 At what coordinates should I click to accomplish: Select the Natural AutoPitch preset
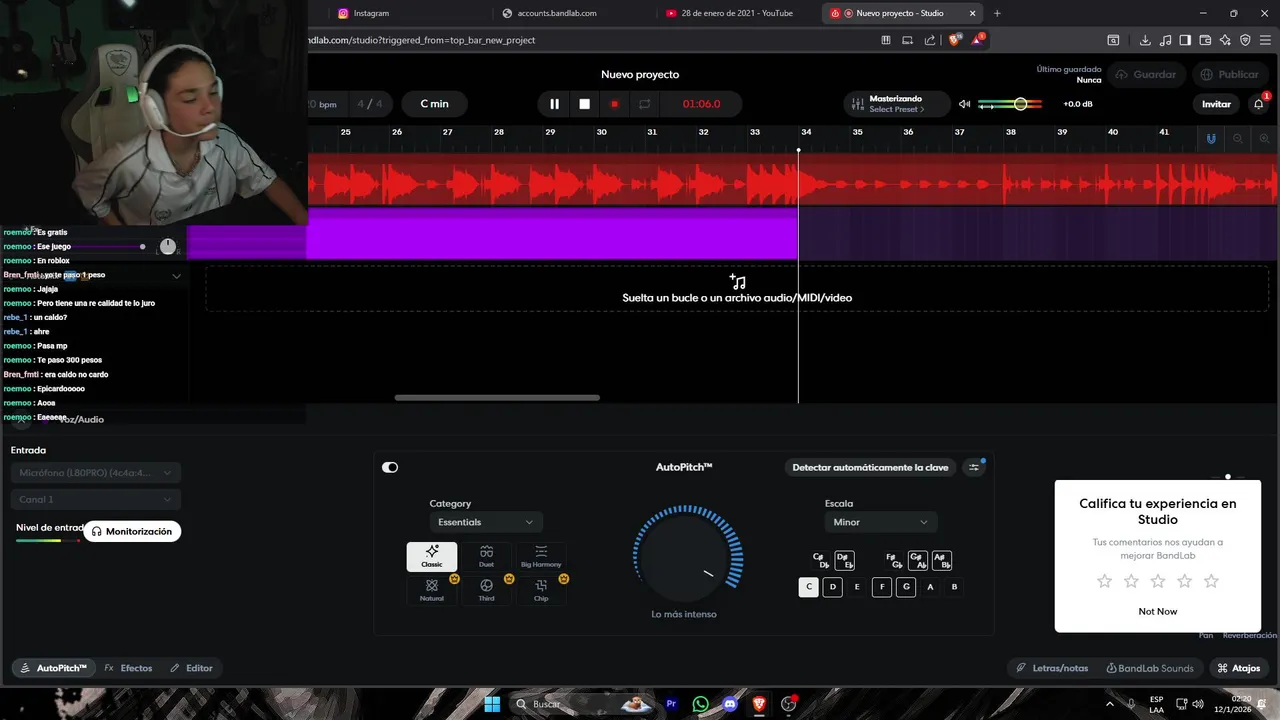(432, 590)
